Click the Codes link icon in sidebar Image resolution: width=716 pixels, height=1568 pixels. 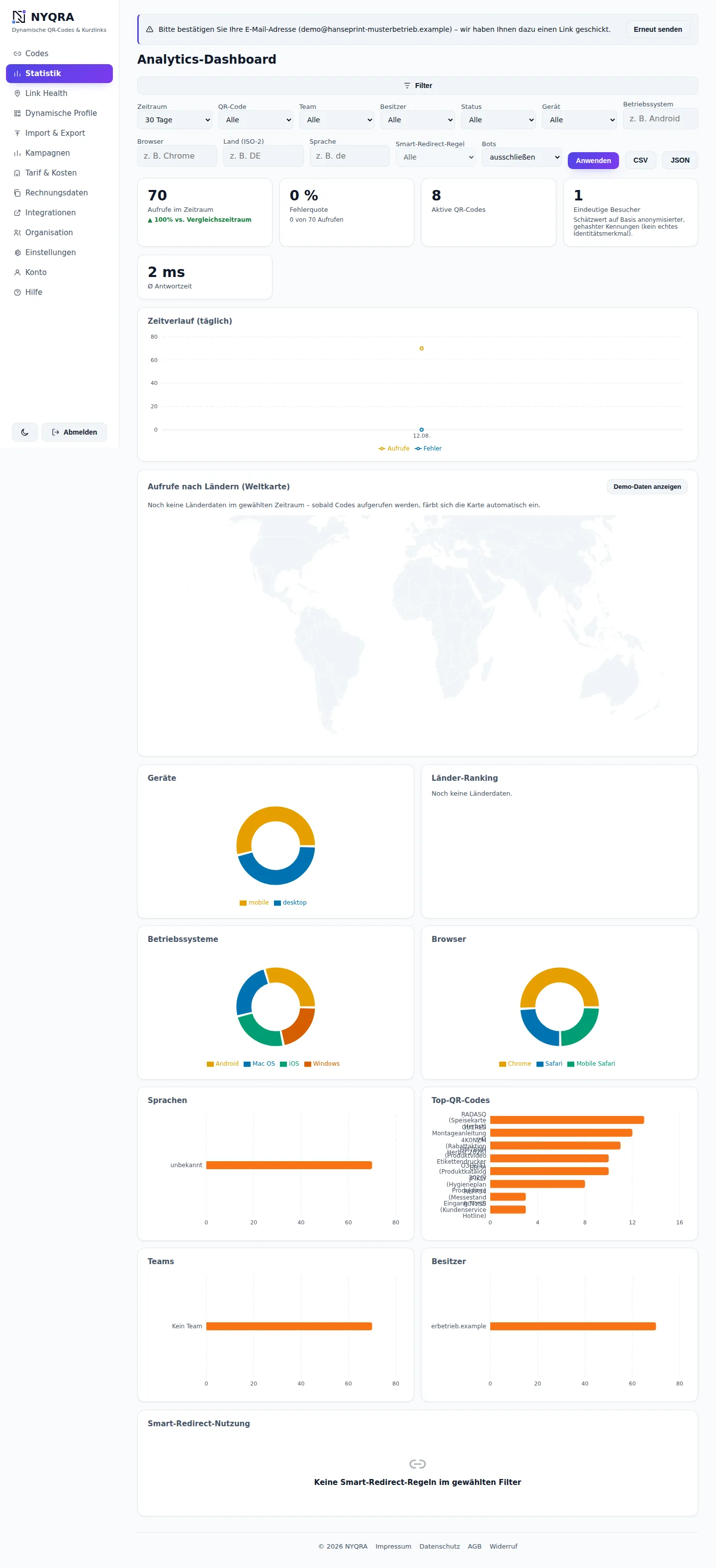coord(17,54)
